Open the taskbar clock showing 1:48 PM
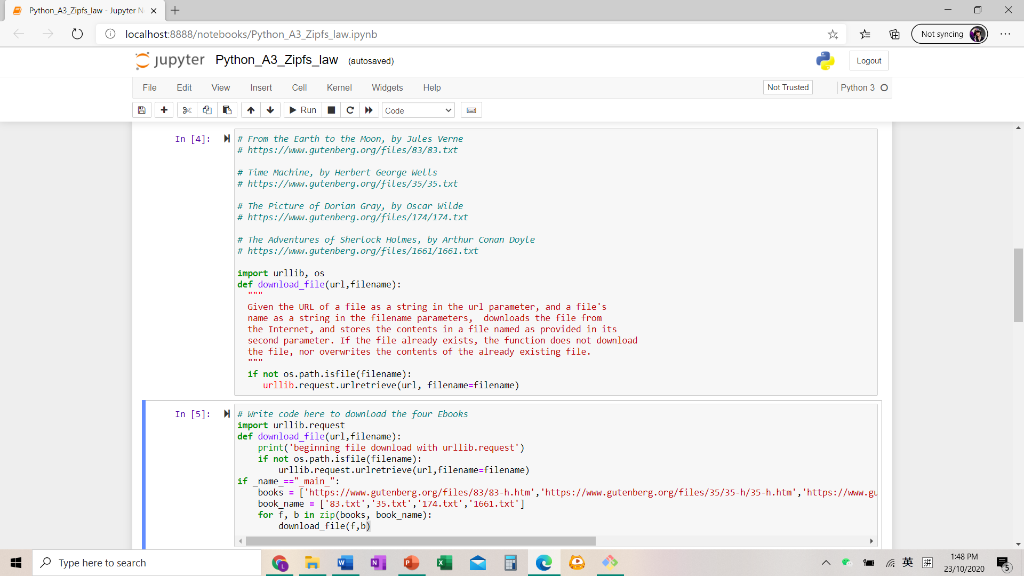1024x576 pixels. pos(964,562)
